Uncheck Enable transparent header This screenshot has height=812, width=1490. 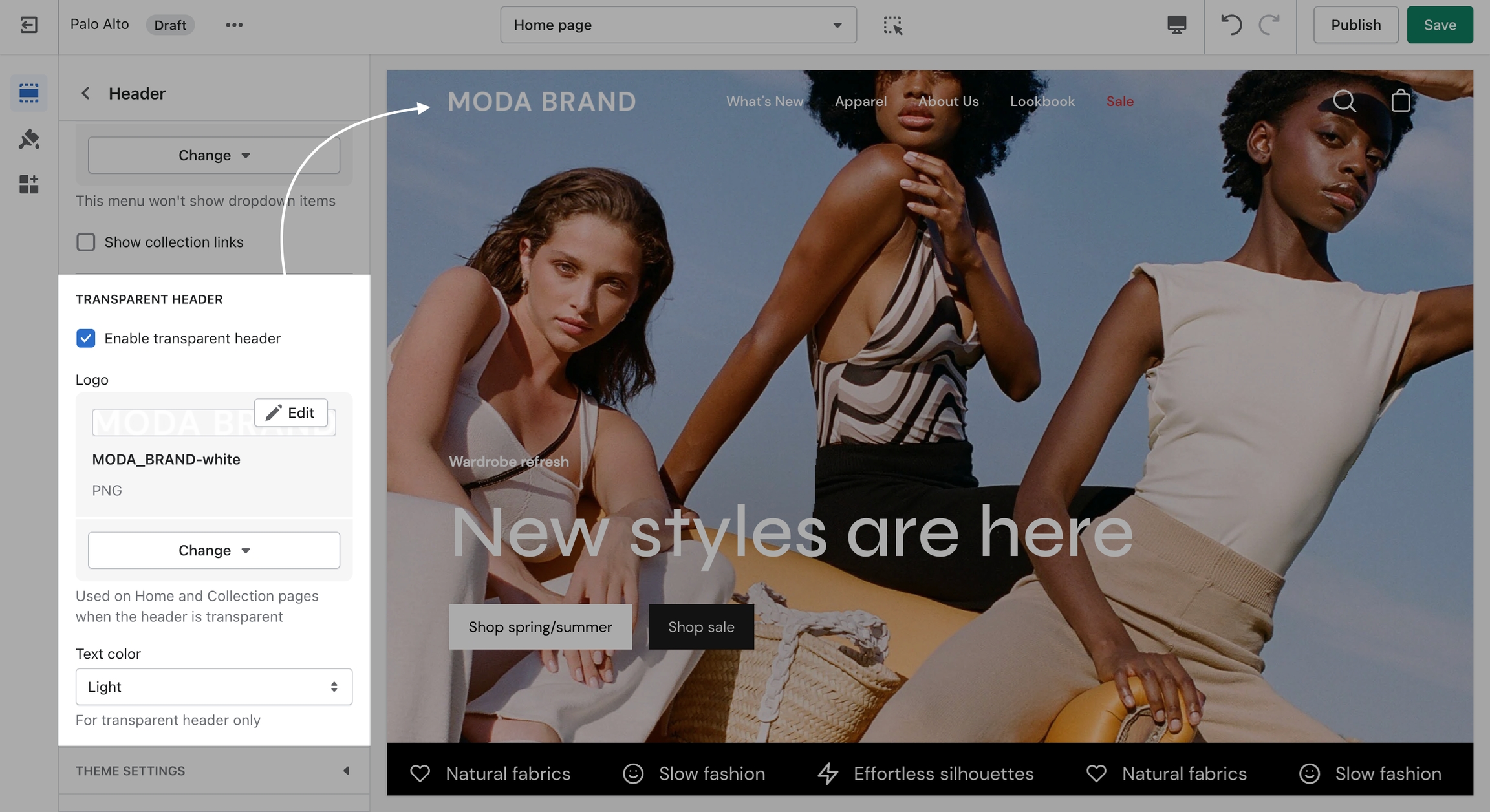point(86,338)
